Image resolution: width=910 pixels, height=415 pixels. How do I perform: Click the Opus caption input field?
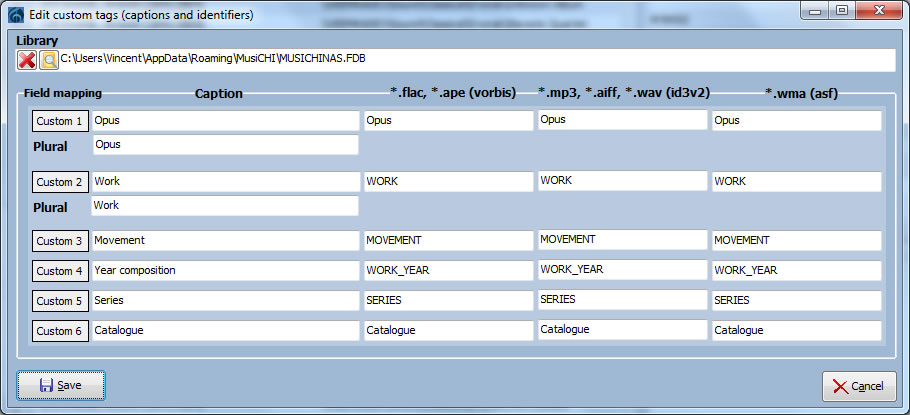coord(225,121)
